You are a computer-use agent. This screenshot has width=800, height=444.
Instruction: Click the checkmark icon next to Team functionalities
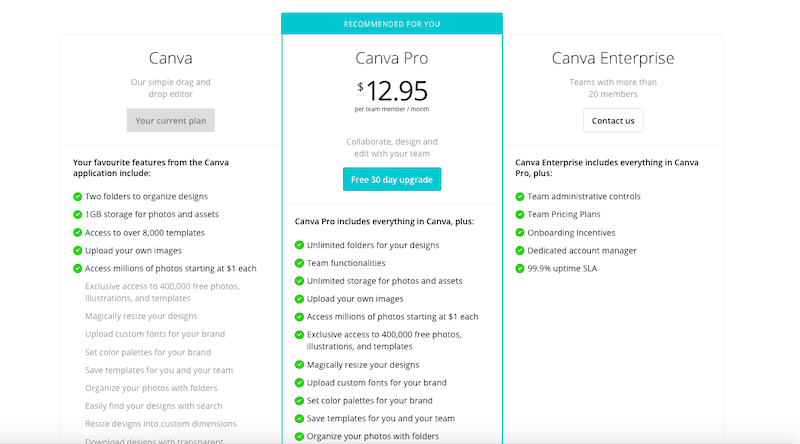pyautogui.click(x=299, y=263)
